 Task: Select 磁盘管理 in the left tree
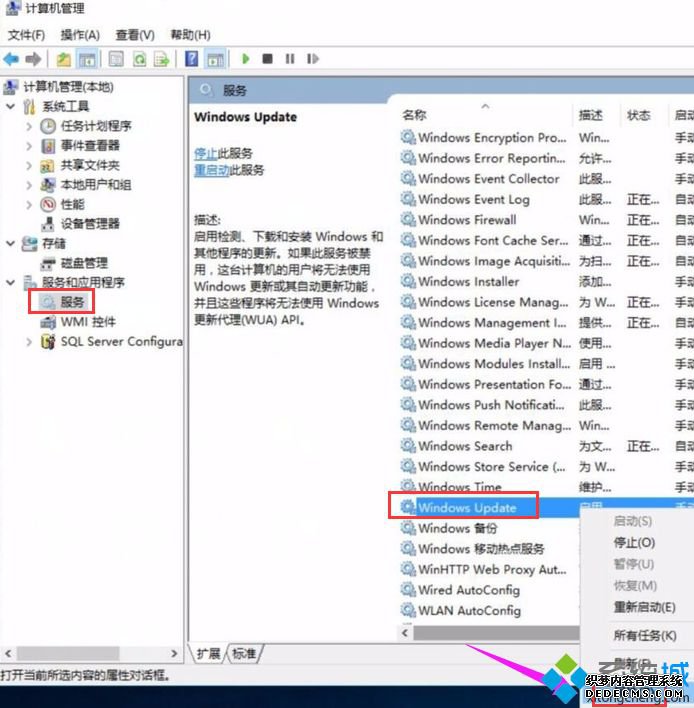point(84,263)
